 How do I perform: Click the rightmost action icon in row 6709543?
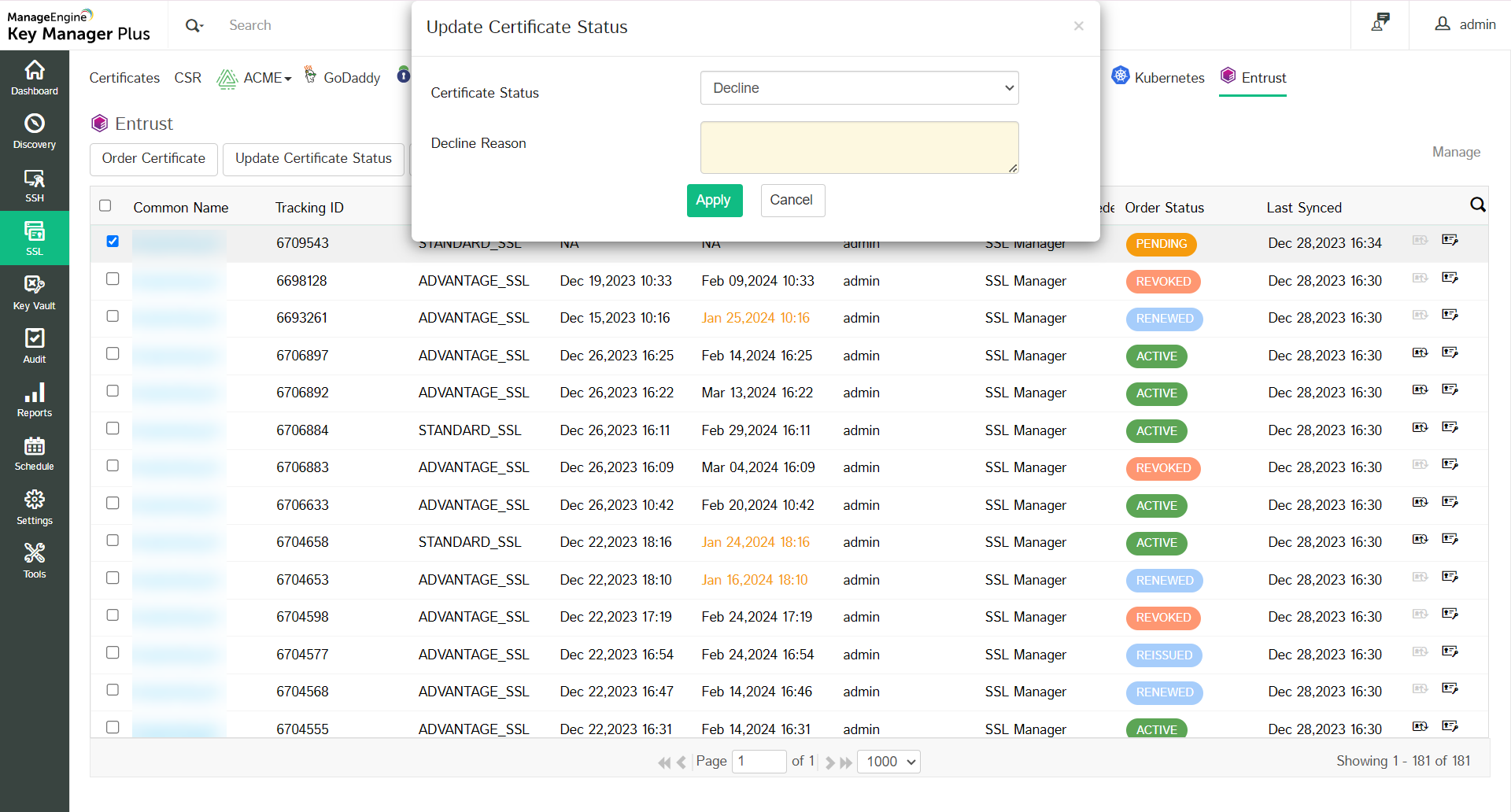coord(1450,240)
